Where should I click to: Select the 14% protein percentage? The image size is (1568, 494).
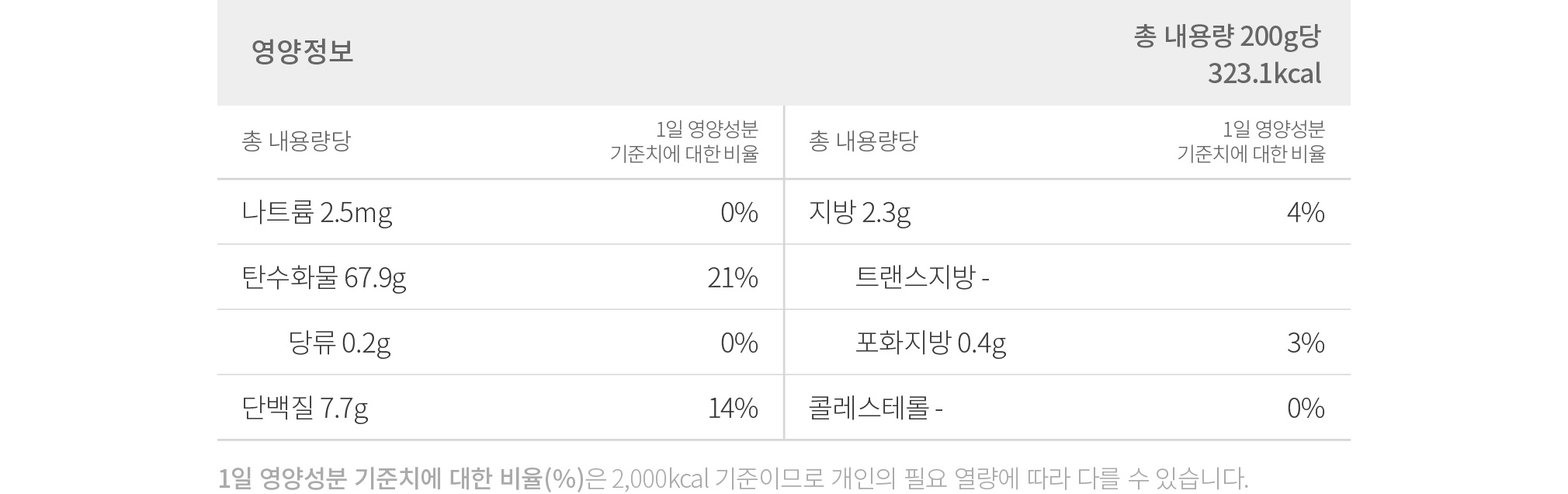(733, 409)
